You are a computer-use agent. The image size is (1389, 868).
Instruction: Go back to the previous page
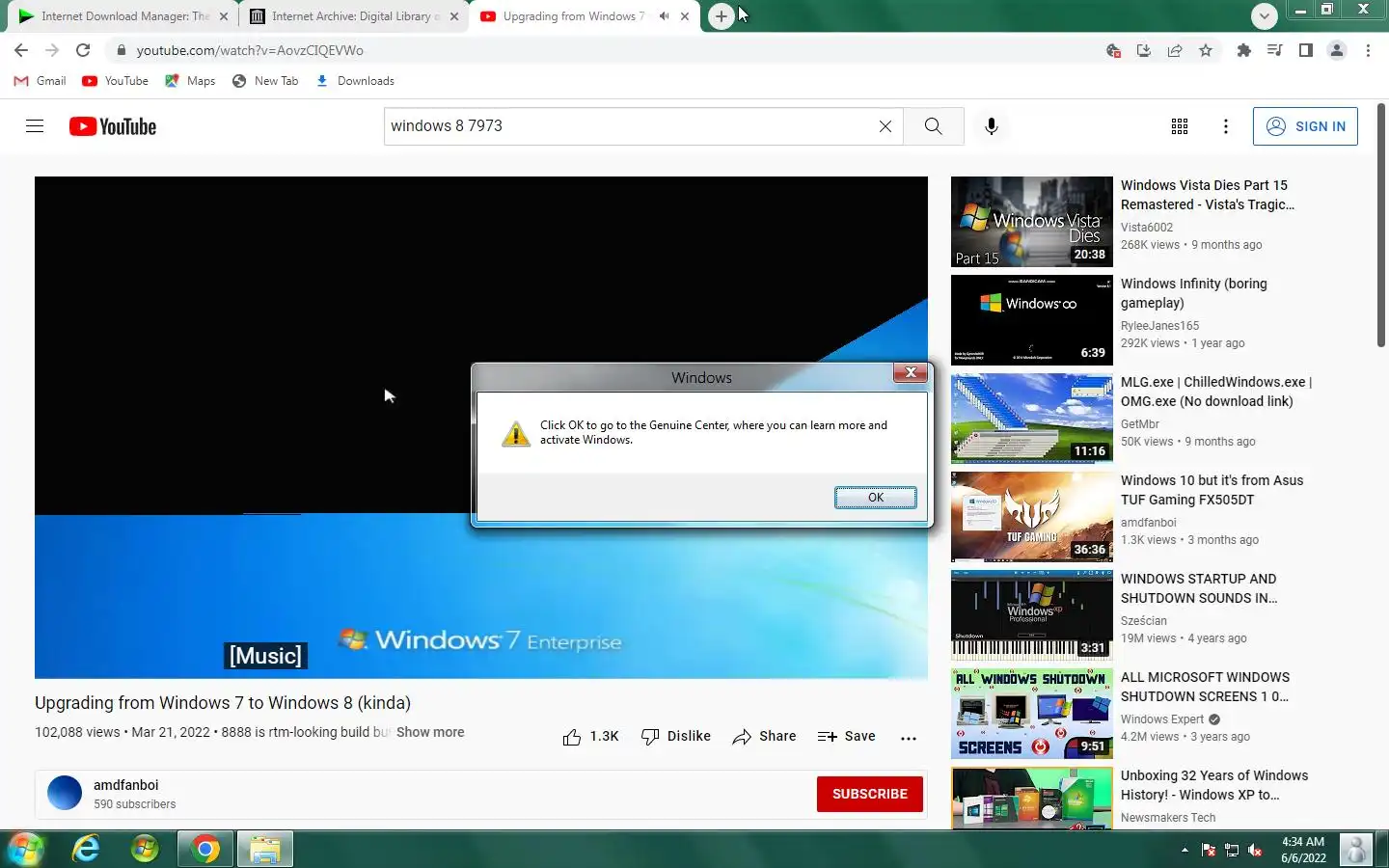point(21,50)
